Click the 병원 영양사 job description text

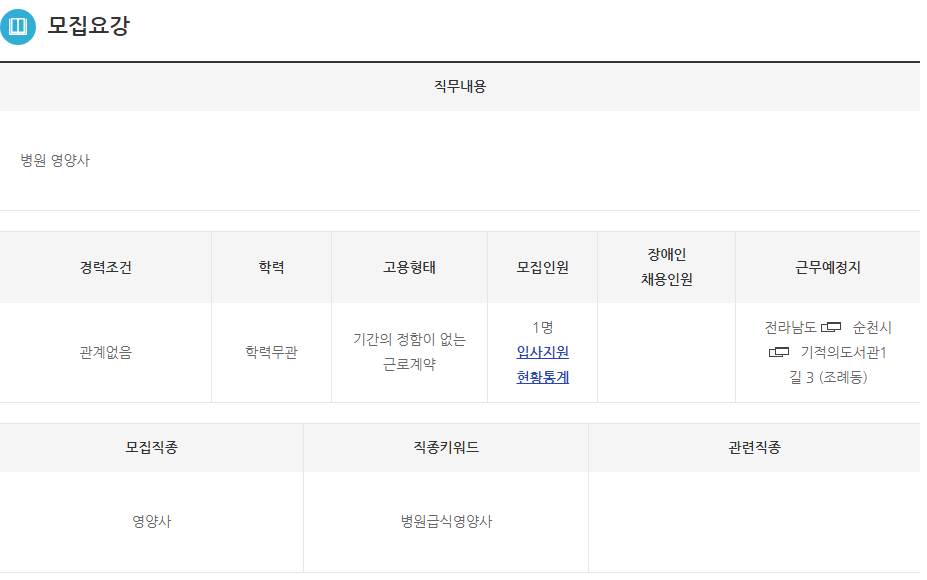point(55,160)
